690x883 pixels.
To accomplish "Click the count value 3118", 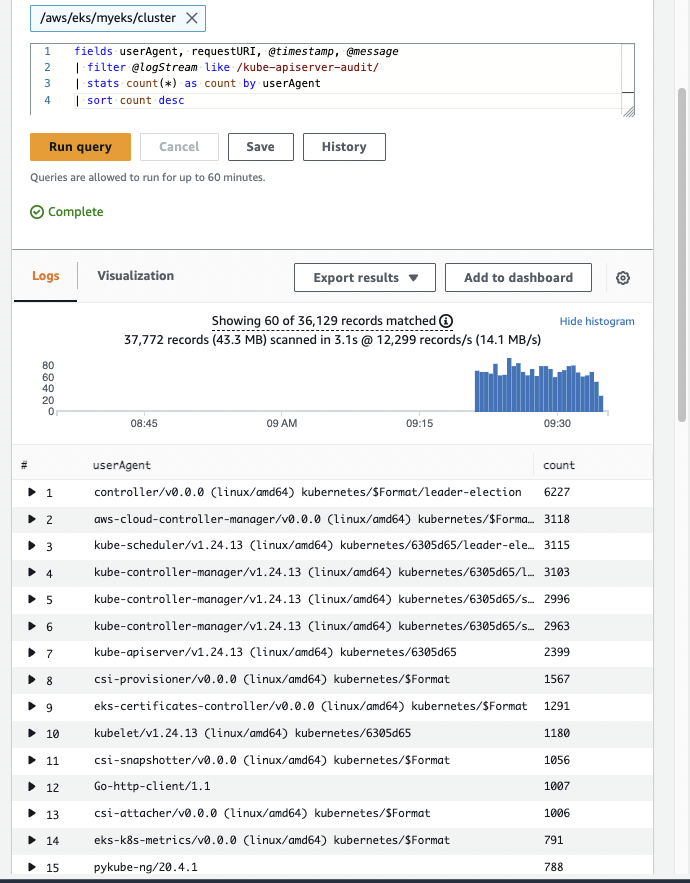I will [557, 519].
